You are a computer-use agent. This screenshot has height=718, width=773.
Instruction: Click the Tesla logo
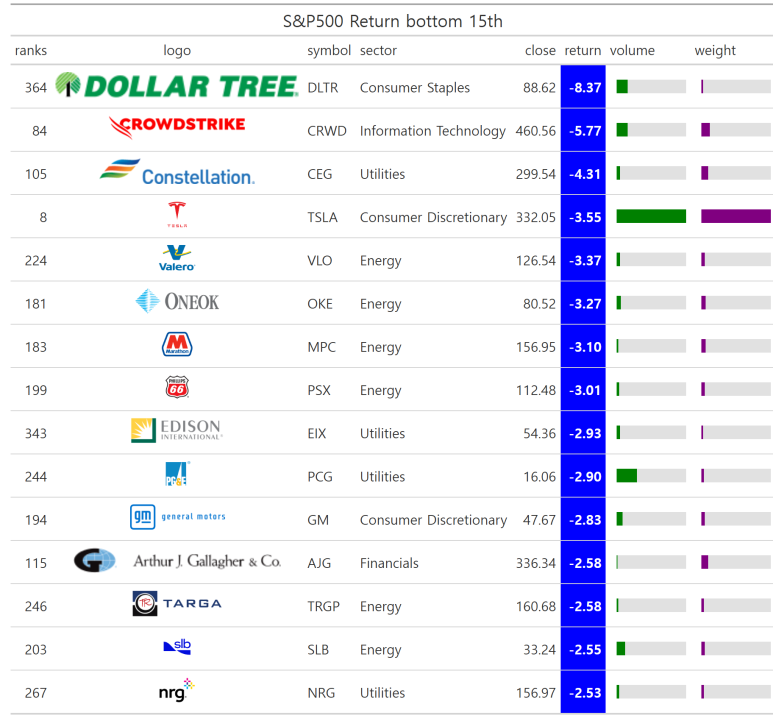177,214
